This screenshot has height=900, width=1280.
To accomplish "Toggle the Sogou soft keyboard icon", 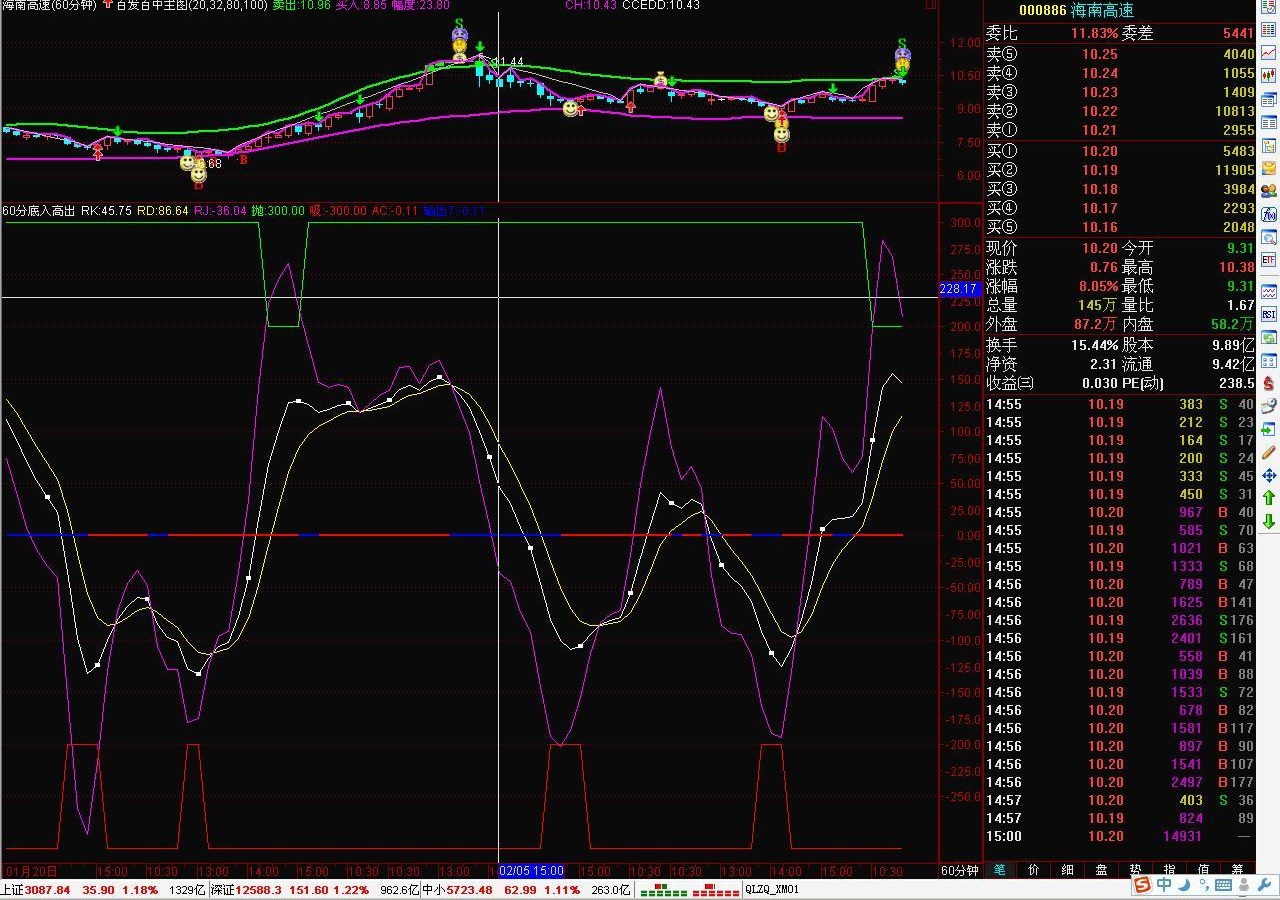I will coord(1223,884).
